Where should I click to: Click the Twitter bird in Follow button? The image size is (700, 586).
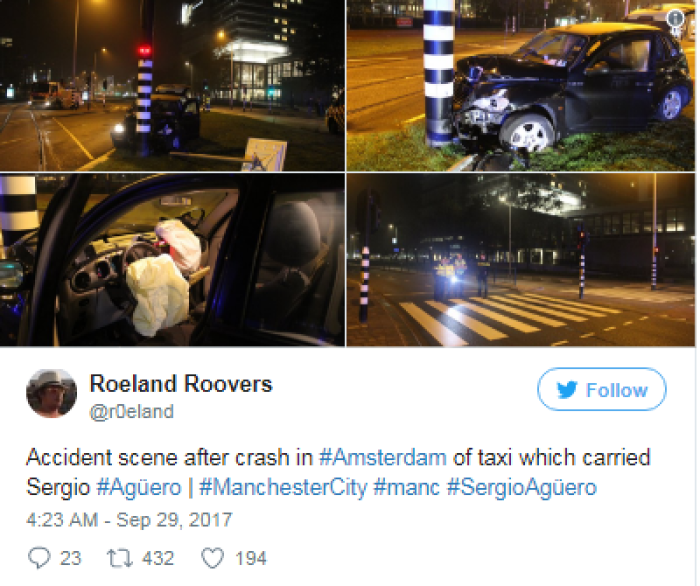(x=567, y=390)
